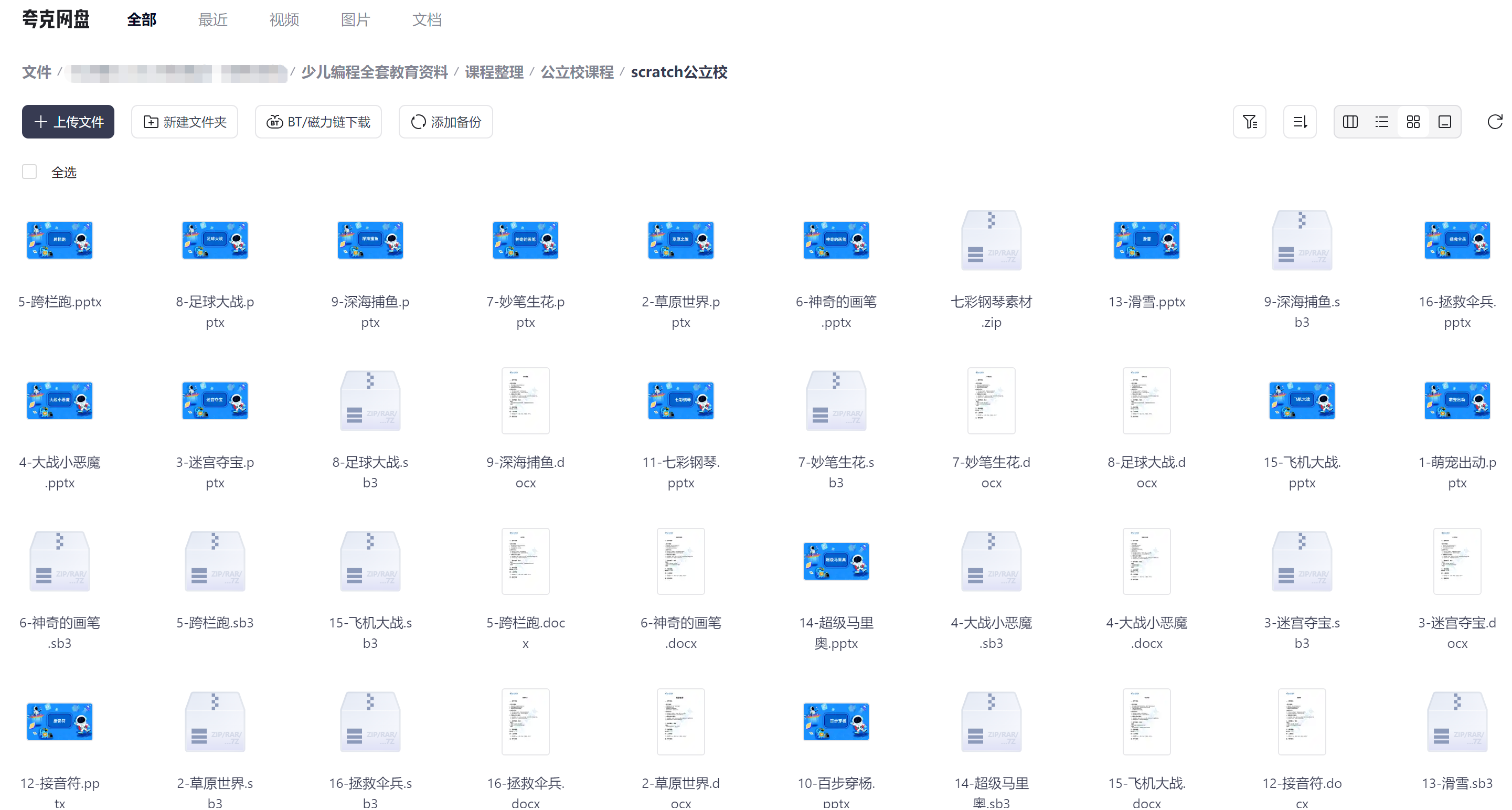
Task: Select the grid view icon
Action: tap(1413, 122)
